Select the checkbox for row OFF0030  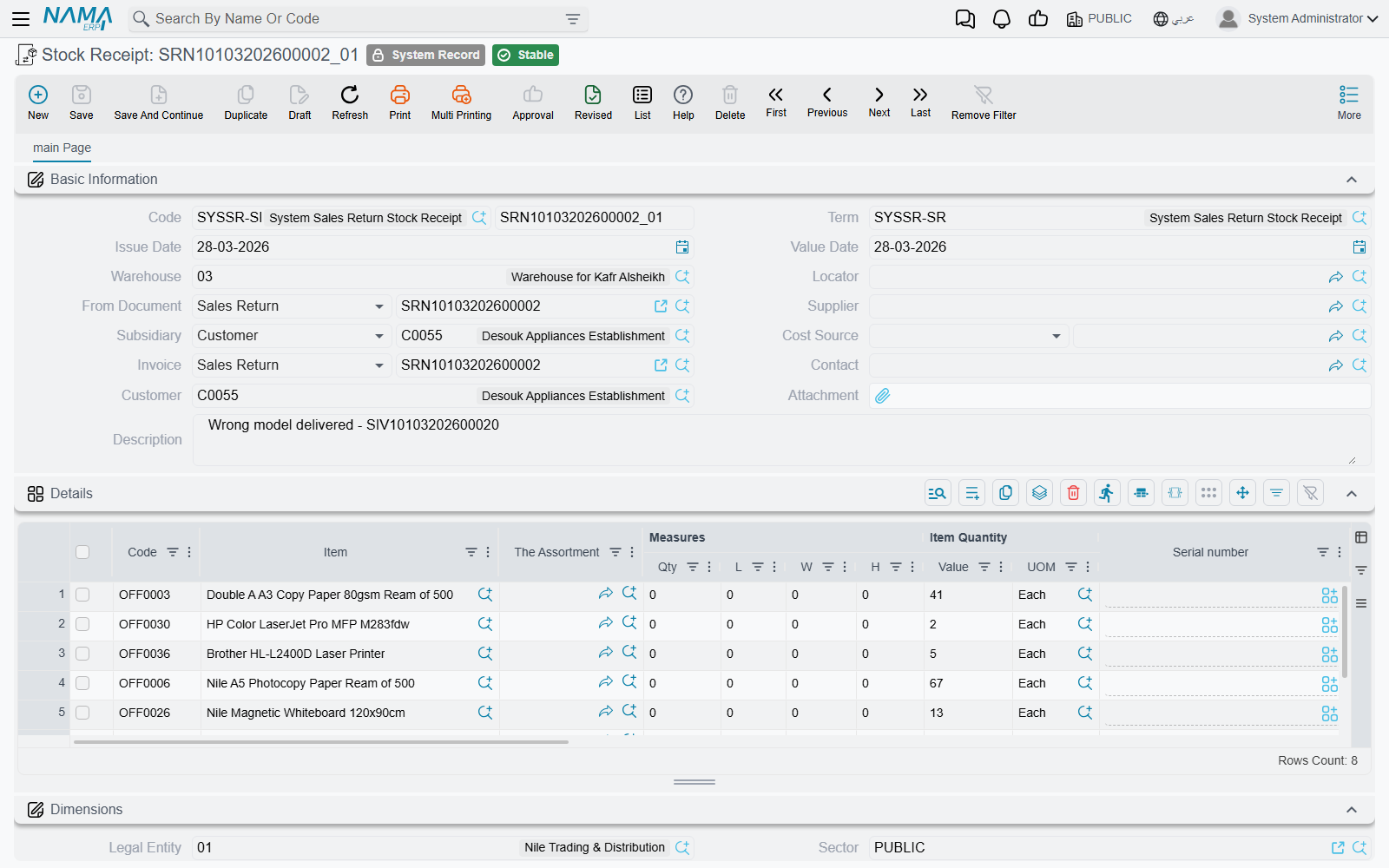(x=82, y=624)
